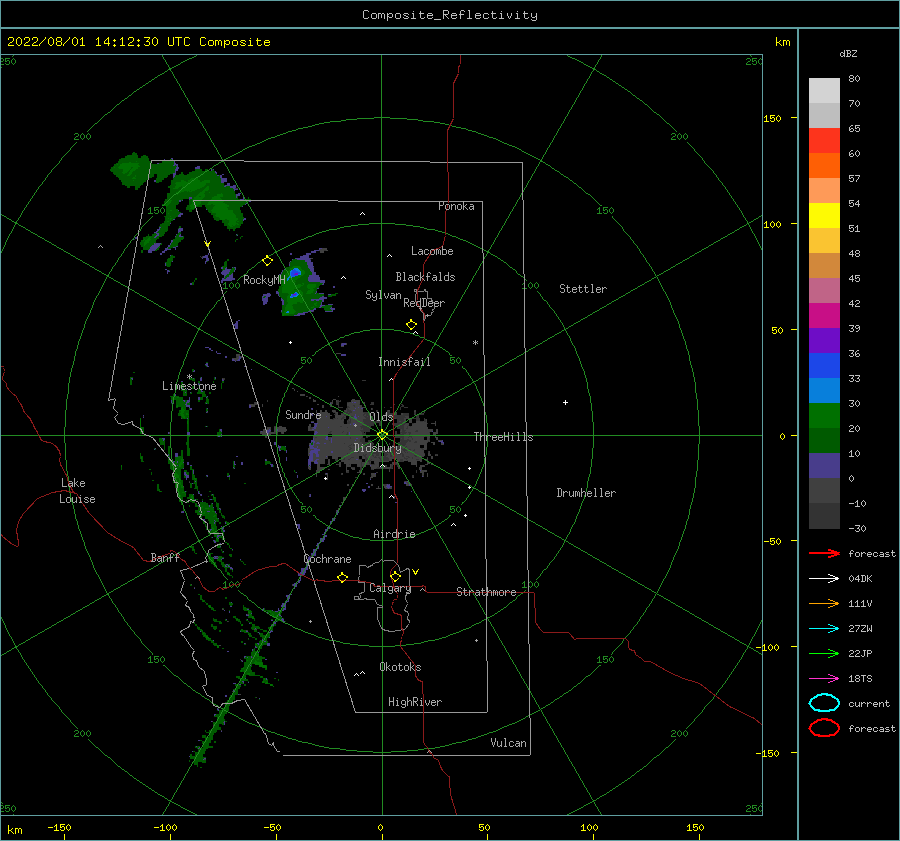Click the RockyMH label
Viewport: 900px width, 841px height.
[x=264, y=280]
